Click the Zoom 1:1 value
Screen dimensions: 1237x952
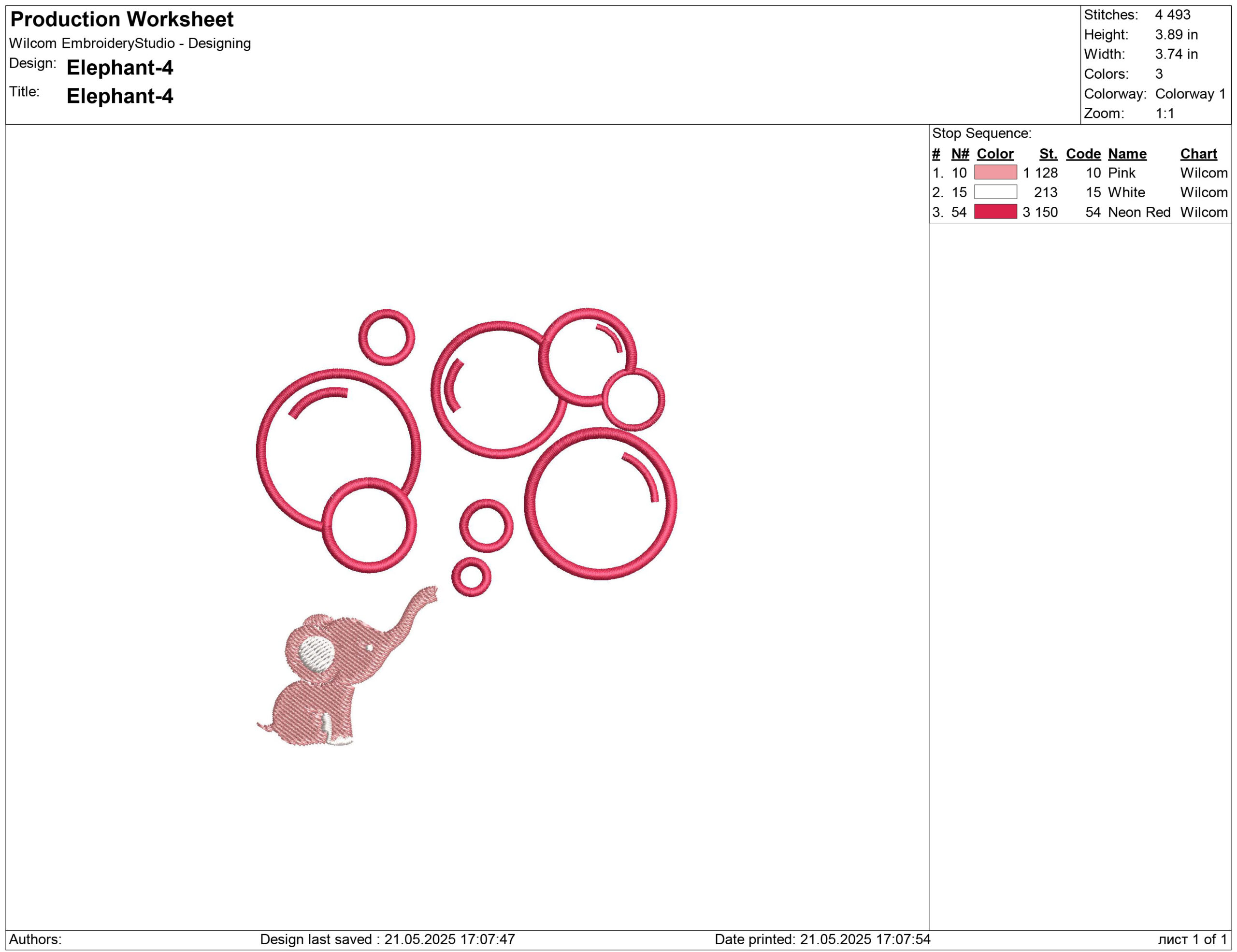[x=1165, y=113]
